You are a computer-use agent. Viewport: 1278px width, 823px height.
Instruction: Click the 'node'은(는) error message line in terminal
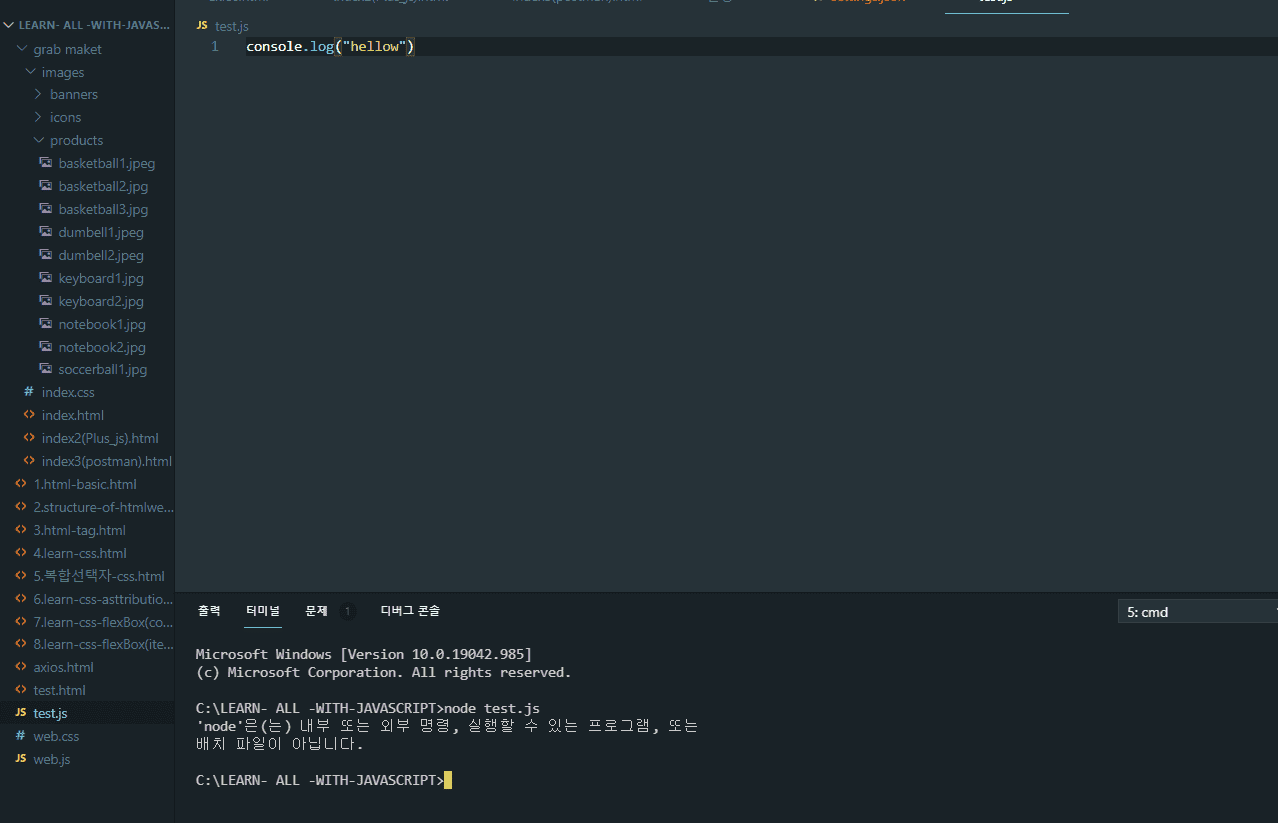point(447,726)
